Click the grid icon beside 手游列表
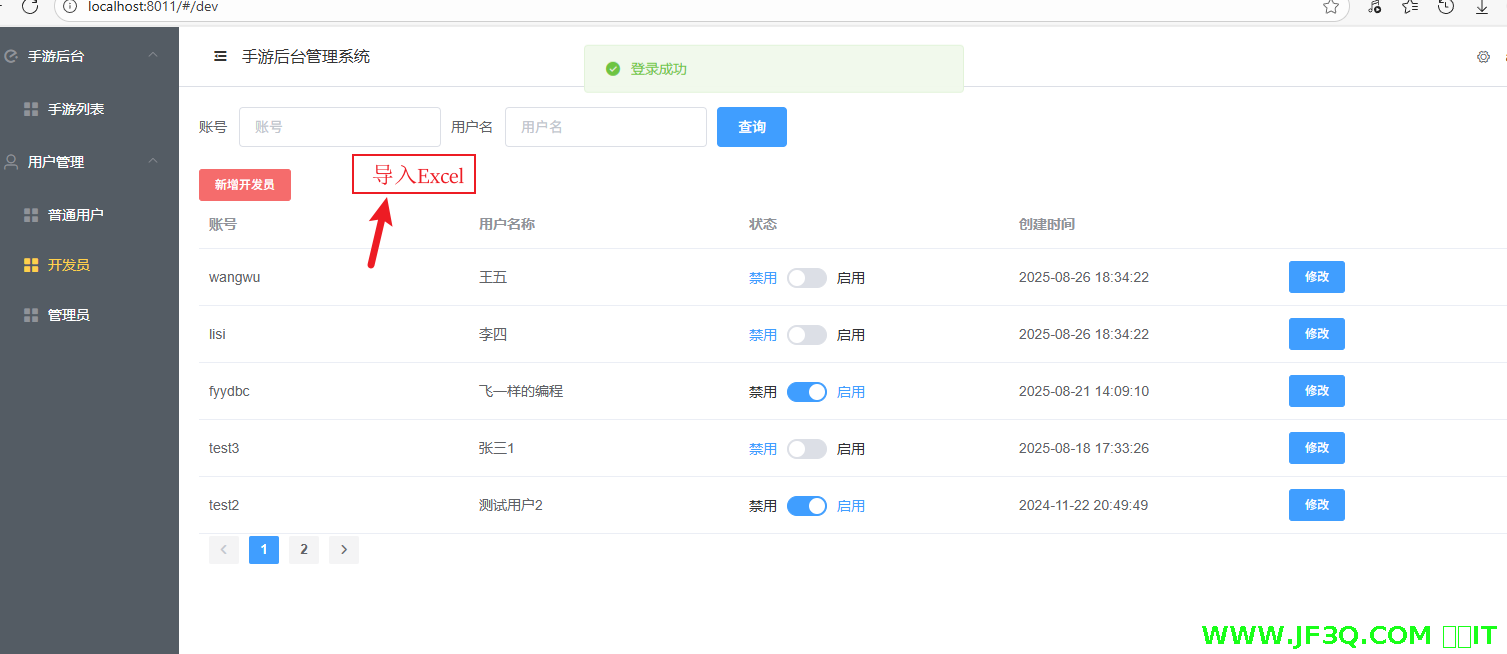 [x=31, y=109]
